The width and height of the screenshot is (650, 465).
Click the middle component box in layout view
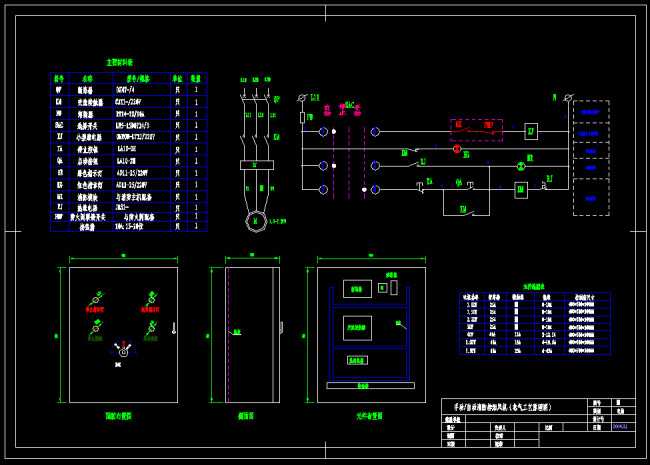pos(357,328)
